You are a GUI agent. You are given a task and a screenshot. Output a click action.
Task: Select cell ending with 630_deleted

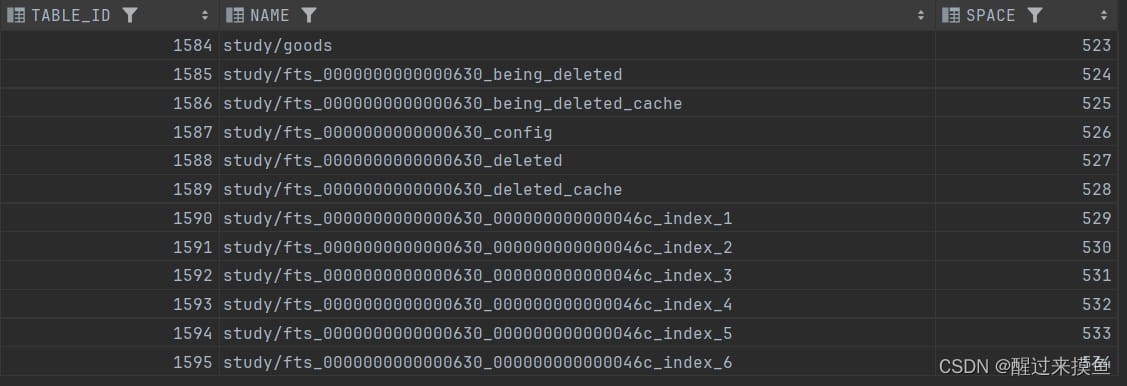point(576,160)
